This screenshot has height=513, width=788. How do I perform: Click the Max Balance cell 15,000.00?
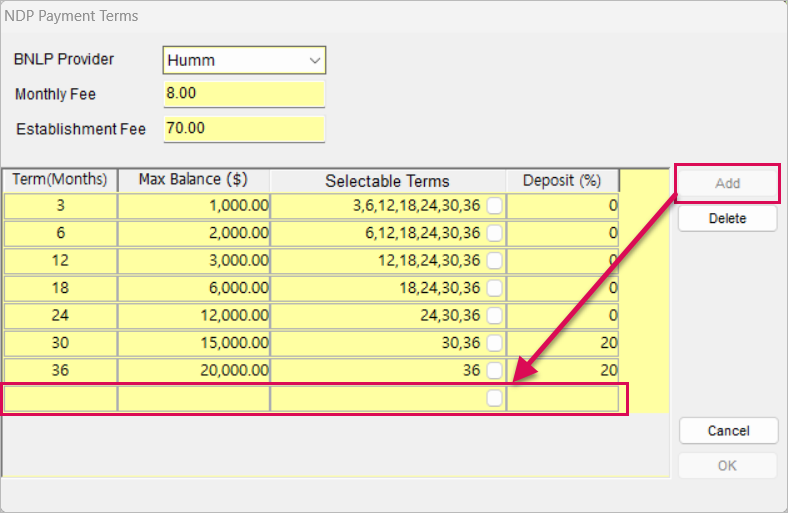[194, 343]
